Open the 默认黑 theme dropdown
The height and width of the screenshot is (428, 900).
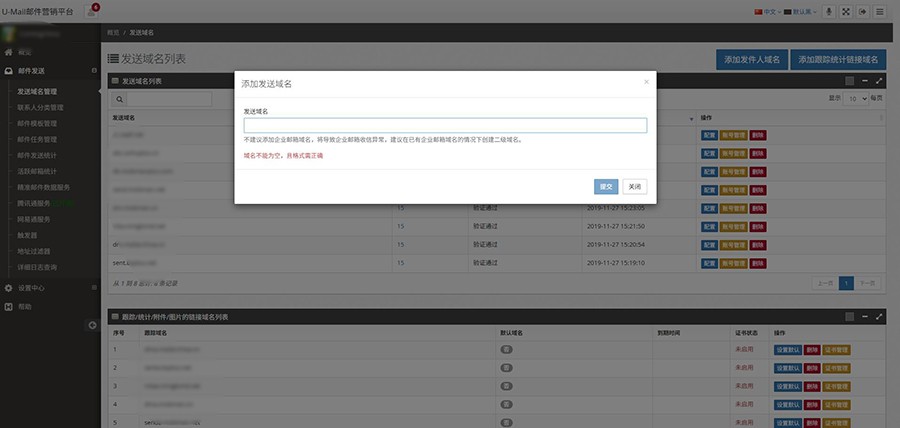click(800, 11)
